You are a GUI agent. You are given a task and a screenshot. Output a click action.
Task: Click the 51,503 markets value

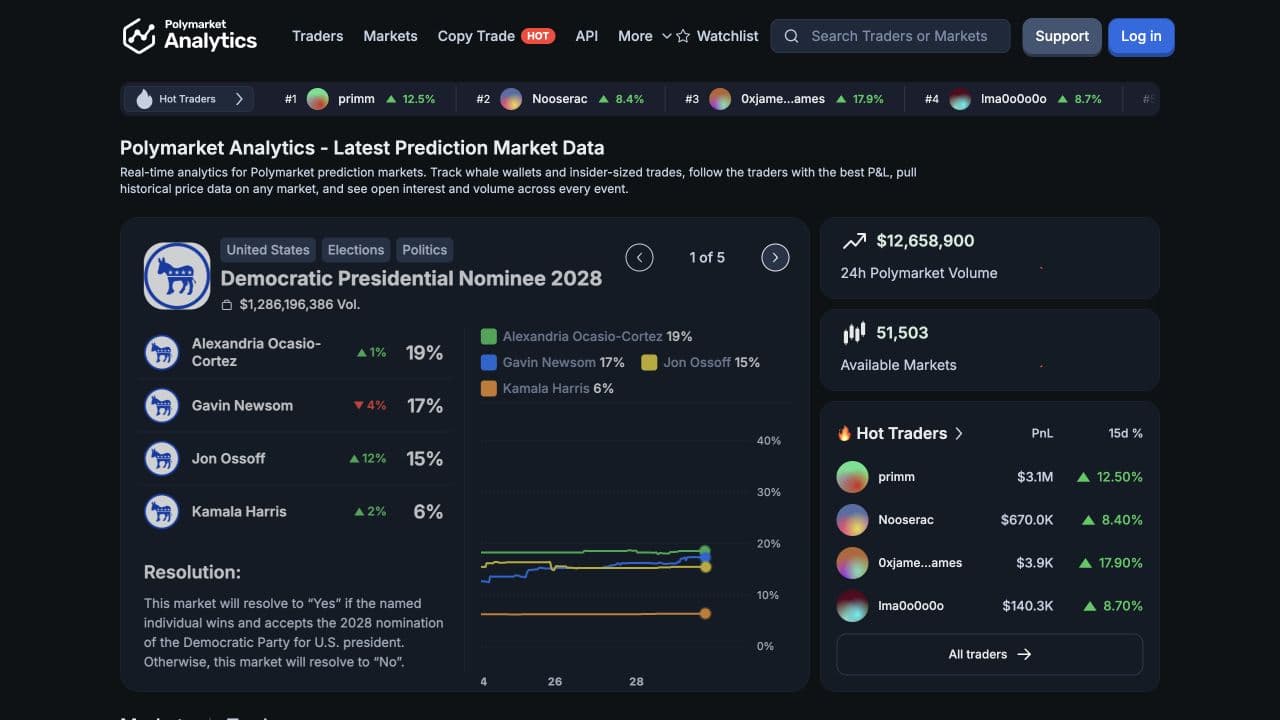902,333
